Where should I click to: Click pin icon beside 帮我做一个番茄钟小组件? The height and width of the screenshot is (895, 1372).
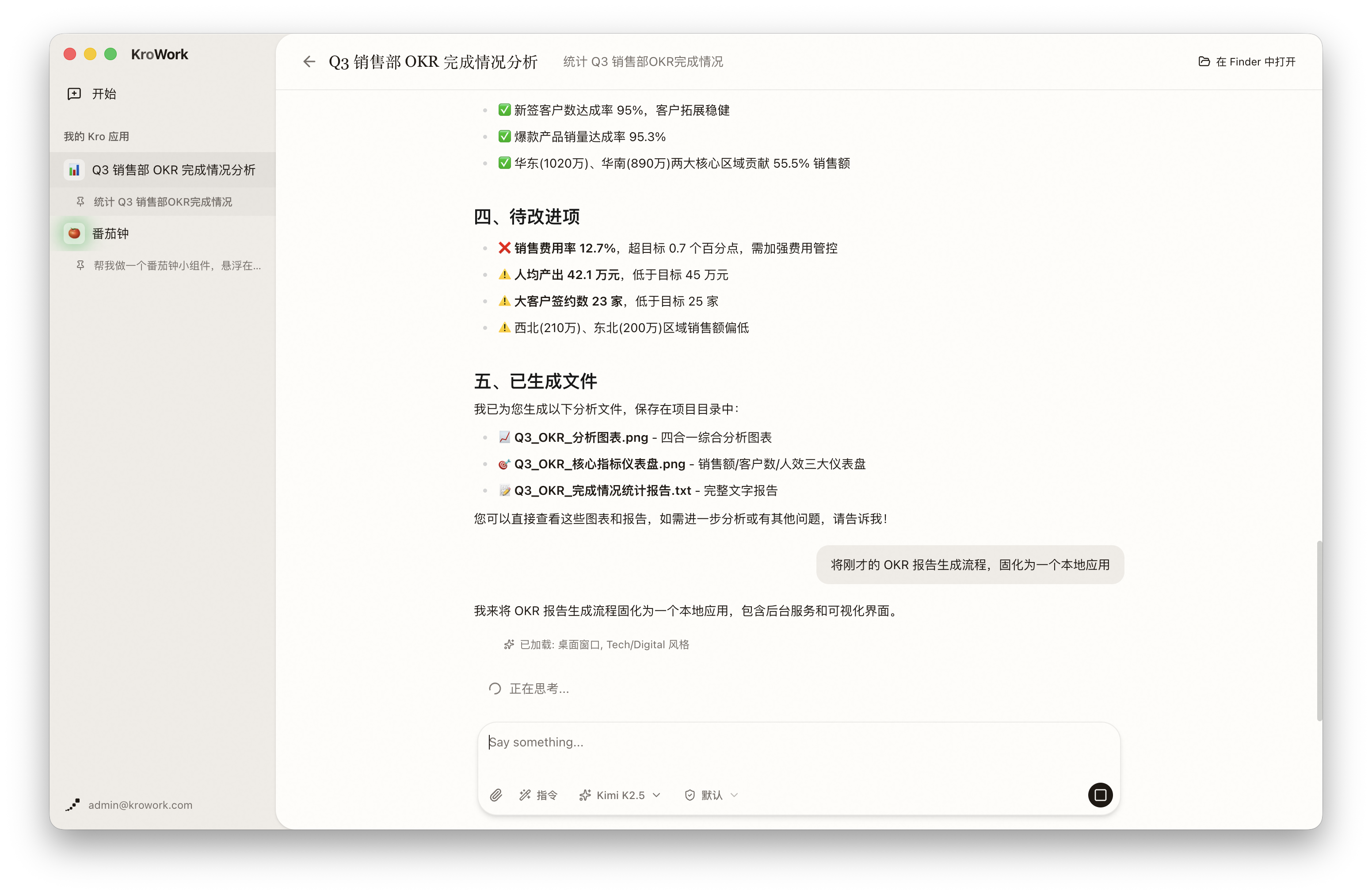point(81,265)
